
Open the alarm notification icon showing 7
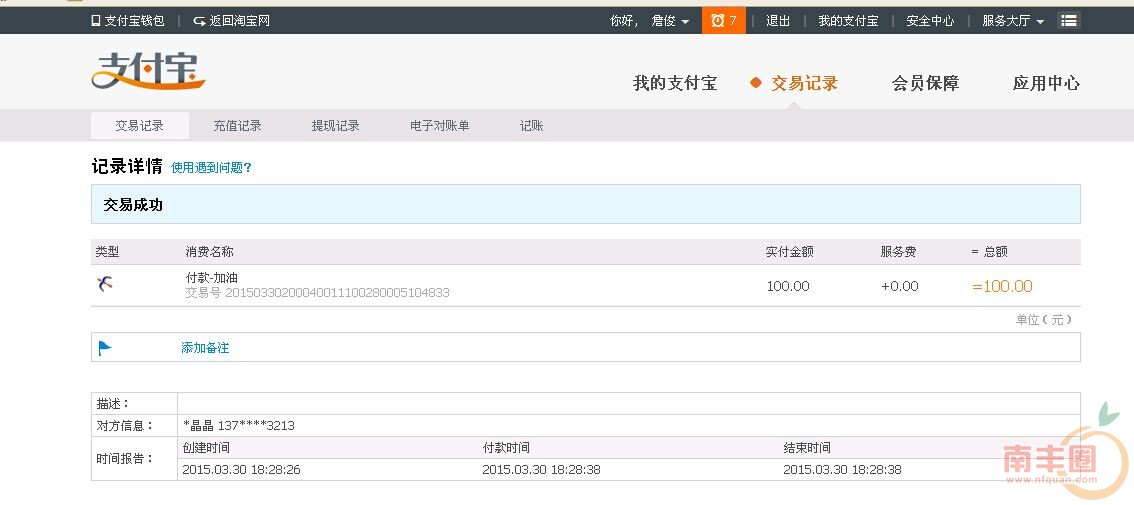pos(723,21)
